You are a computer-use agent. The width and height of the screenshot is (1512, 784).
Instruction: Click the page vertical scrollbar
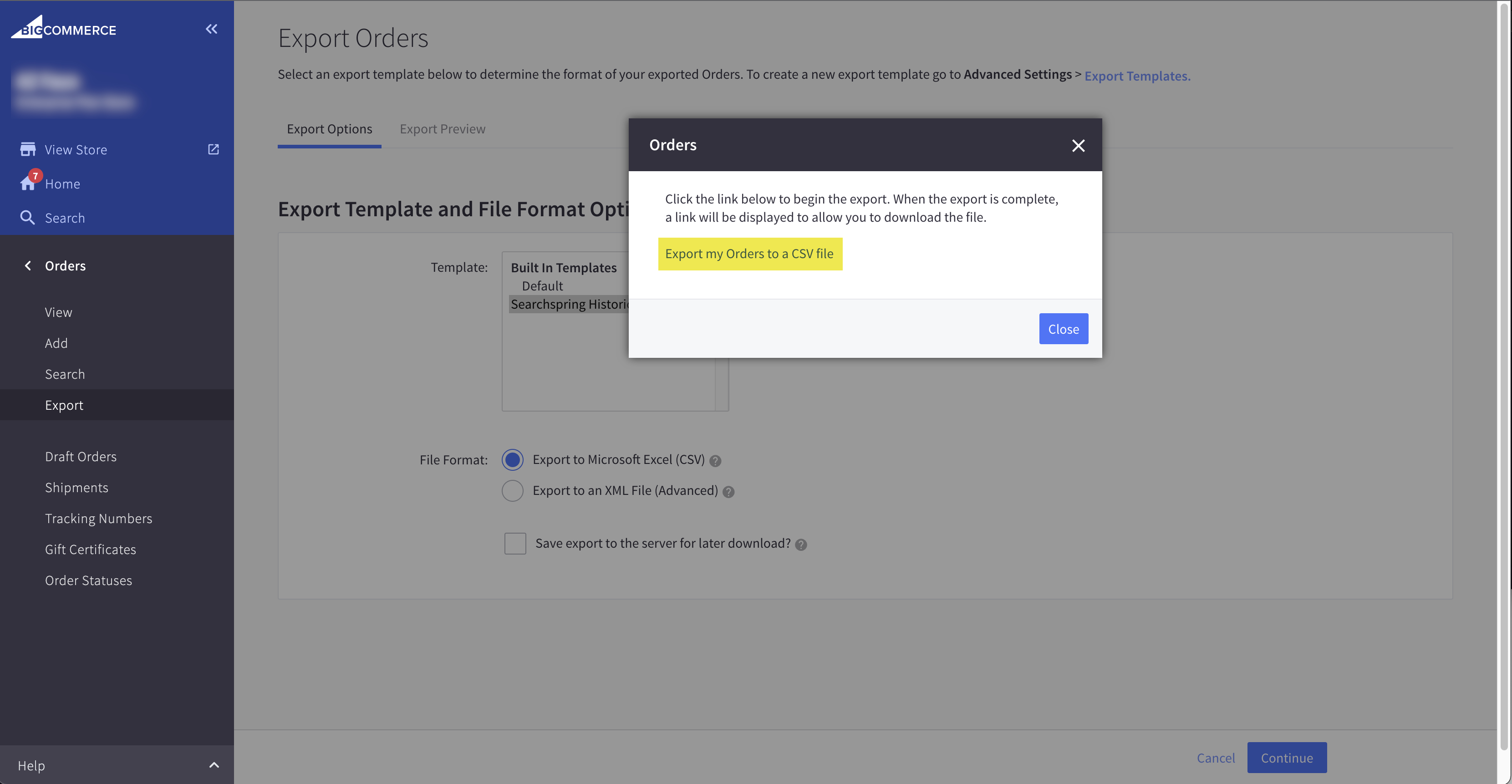[1504, 376]
